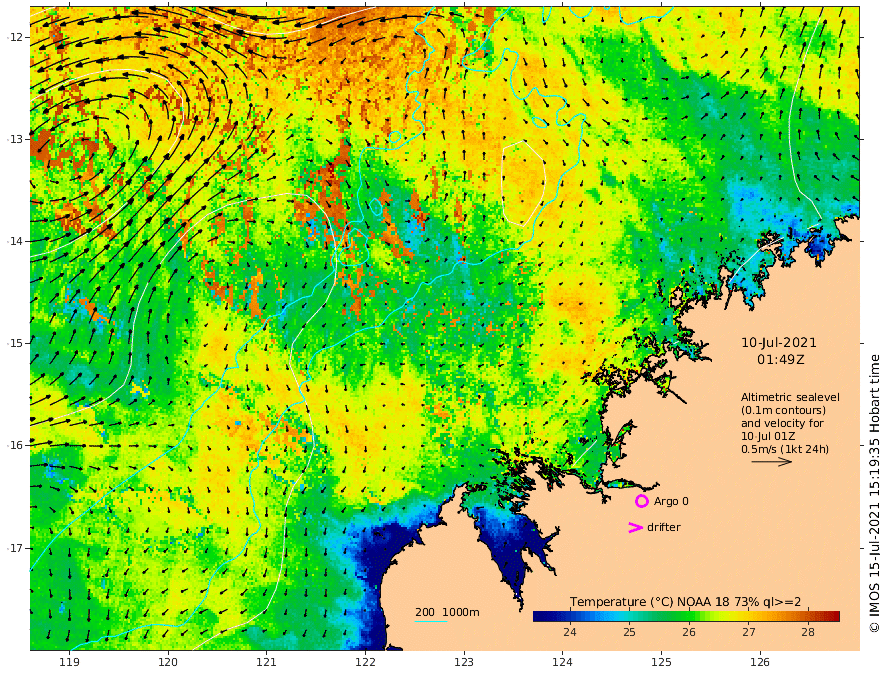This screenshot has width=880, height=680.
Task: Click the 'drifter' legend label
Action: [664, 527]
